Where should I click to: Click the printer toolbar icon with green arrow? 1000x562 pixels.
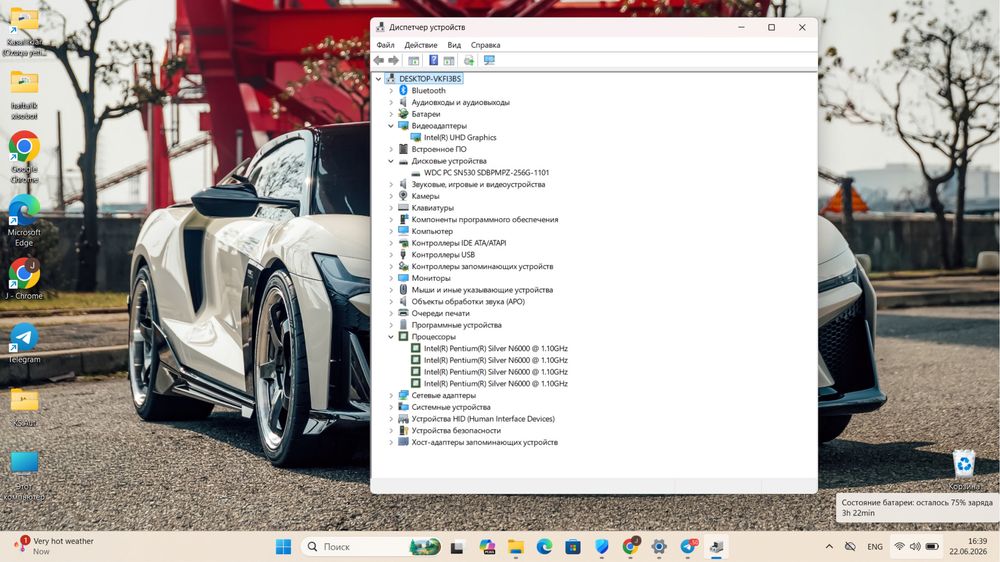pyautogui.click(x=469, y=60)
